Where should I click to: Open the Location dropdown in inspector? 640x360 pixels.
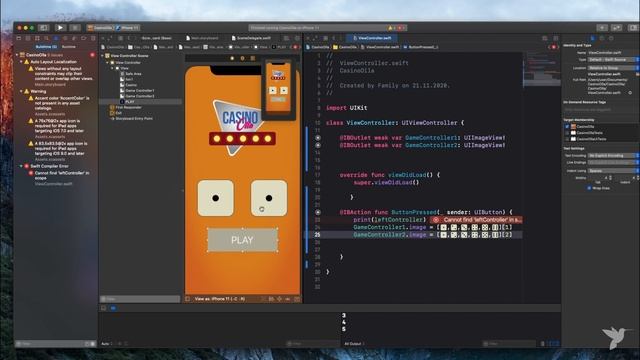[x=613, y=68]
